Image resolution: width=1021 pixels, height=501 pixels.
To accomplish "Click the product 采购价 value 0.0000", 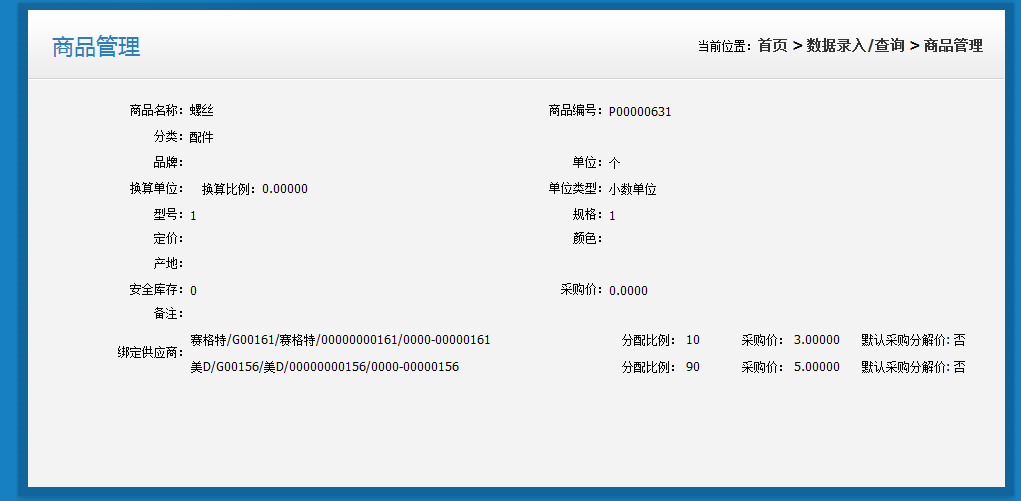I will 628,291.
